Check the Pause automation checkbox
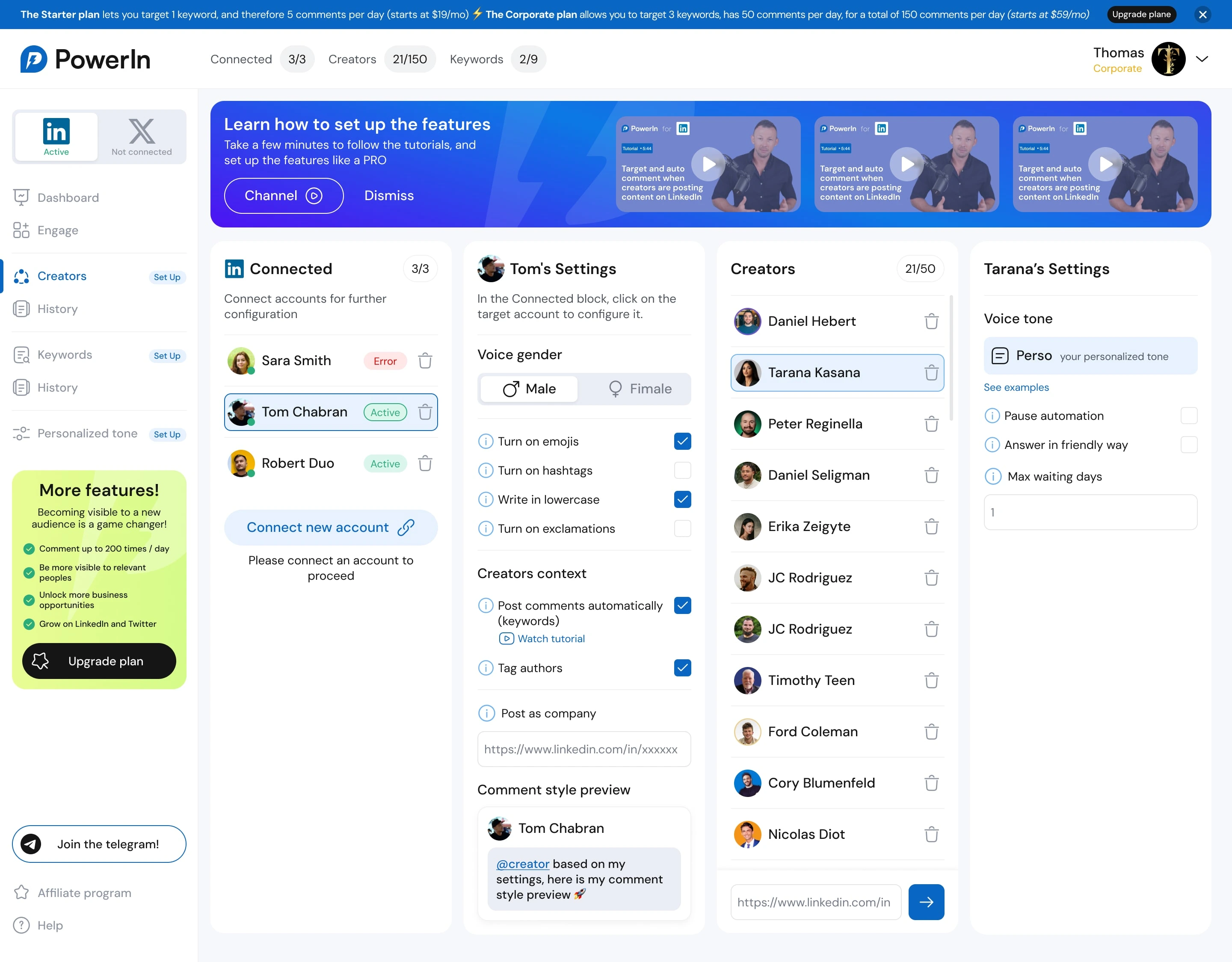 pos(1188,416)
